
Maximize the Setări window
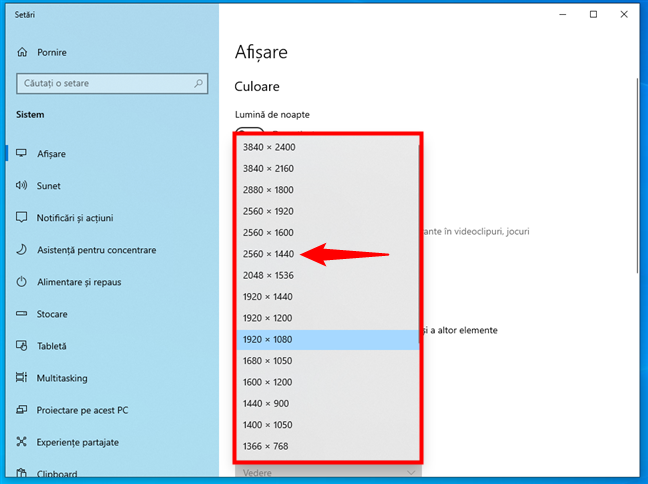pos(593,14)
